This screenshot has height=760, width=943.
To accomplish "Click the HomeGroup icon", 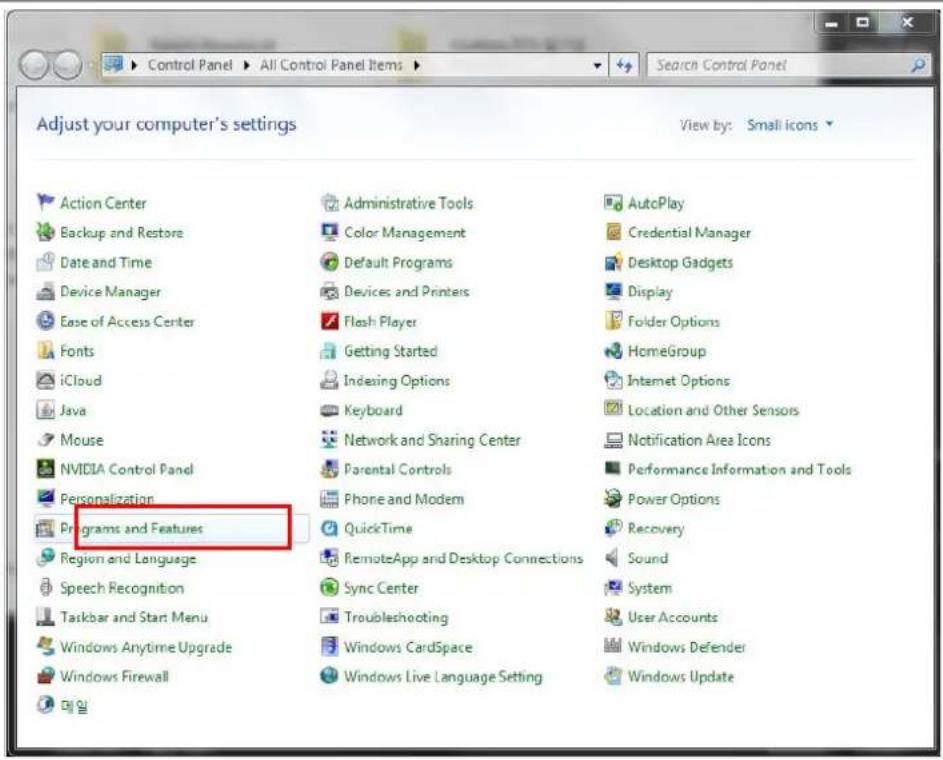I will click(612, 350).
